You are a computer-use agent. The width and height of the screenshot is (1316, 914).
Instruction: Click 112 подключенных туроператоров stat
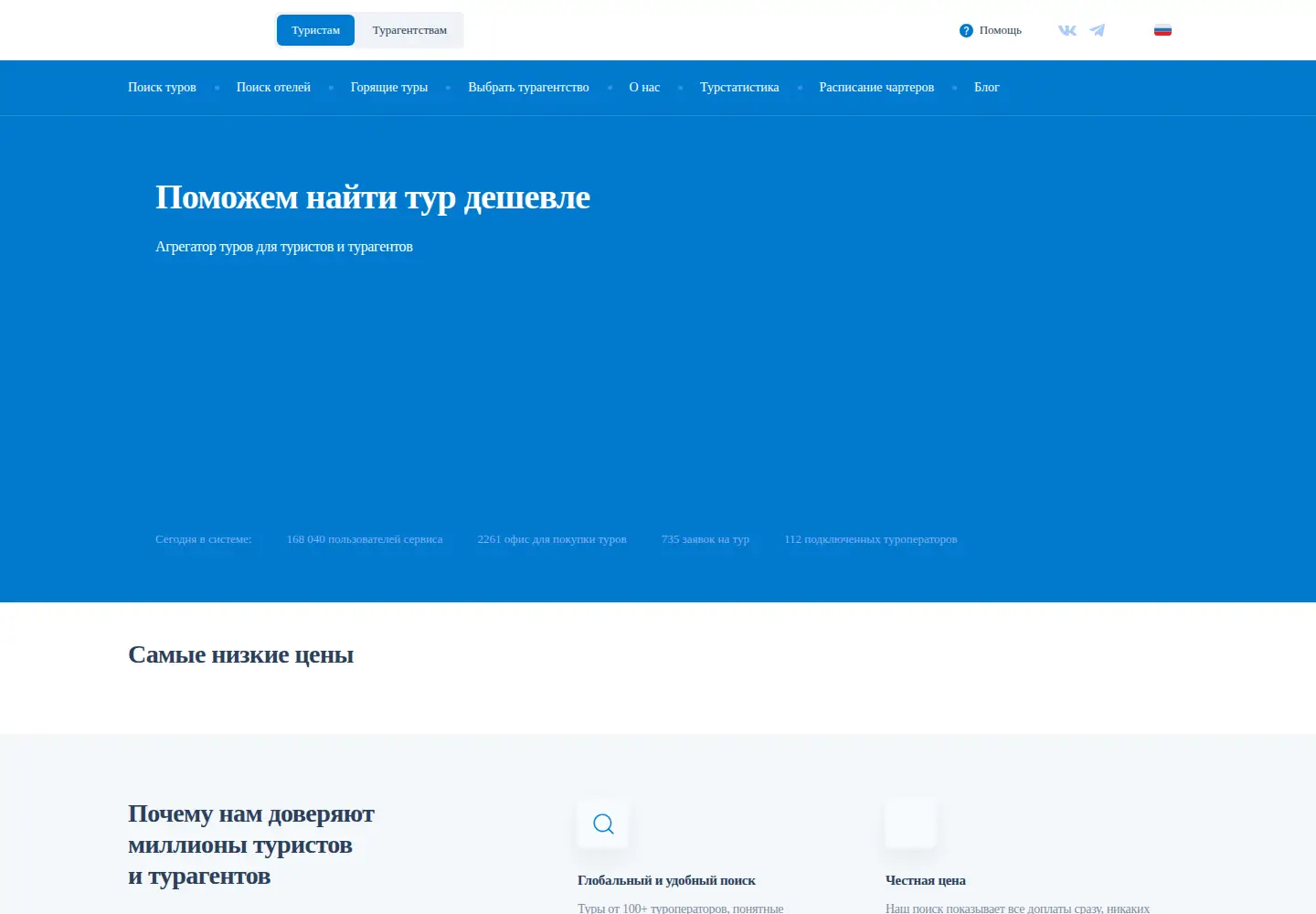click(871, 539)
